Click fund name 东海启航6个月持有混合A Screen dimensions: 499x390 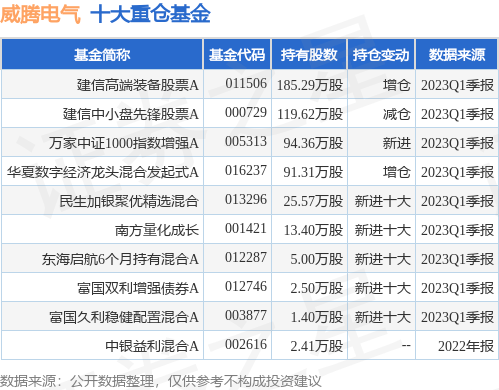(120, 259)
